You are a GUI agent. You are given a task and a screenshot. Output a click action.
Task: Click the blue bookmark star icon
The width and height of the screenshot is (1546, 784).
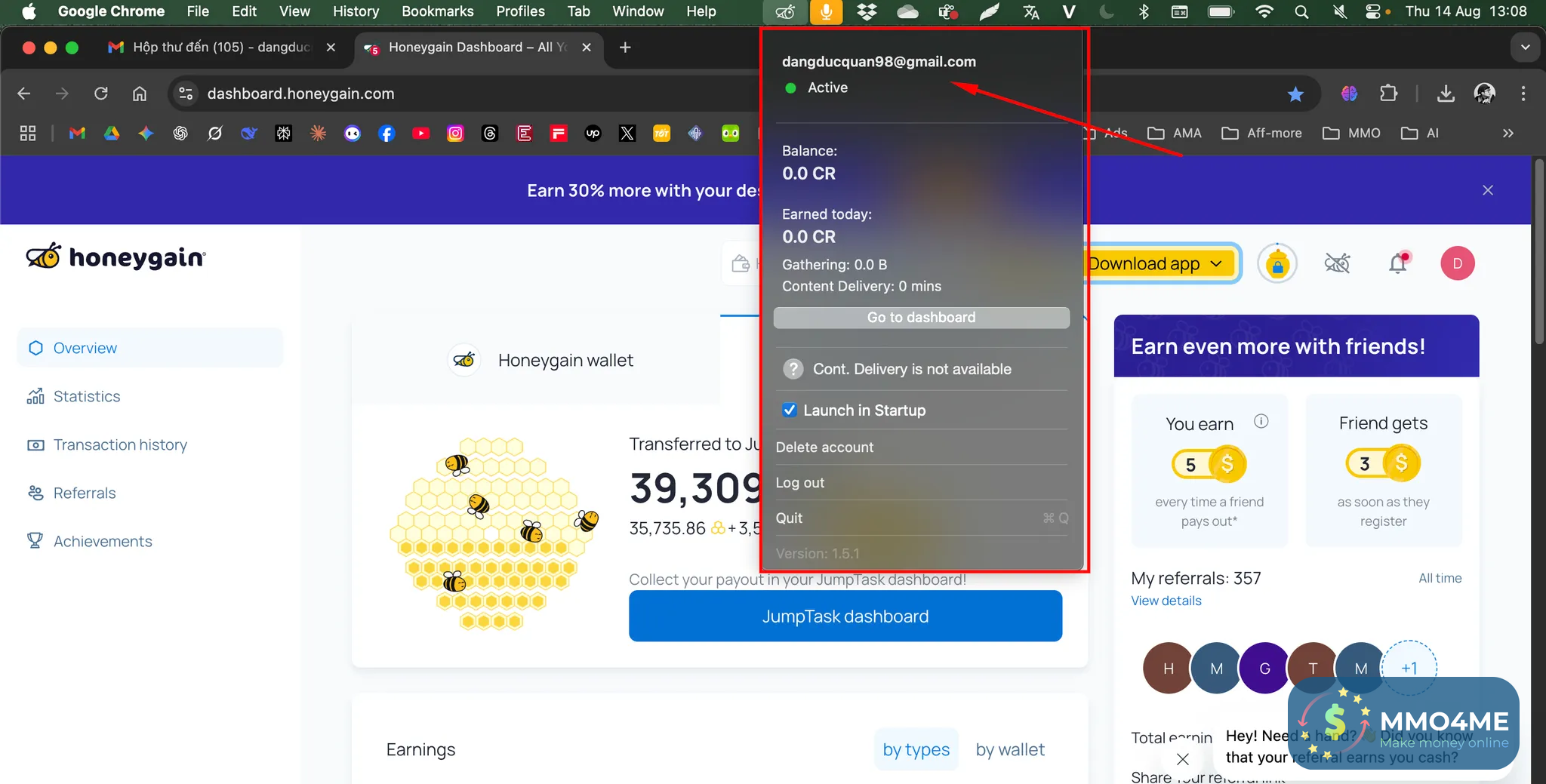point(1295,94)
